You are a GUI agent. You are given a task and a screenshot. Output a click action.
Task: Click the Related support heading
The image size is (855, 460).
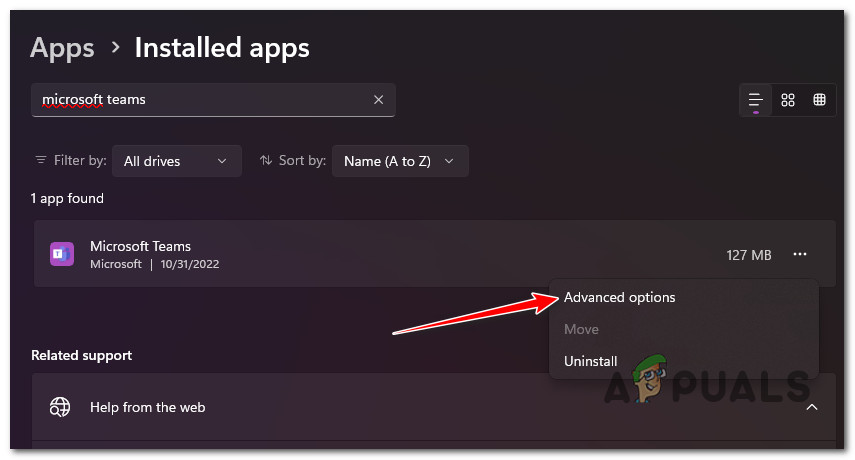81,355
